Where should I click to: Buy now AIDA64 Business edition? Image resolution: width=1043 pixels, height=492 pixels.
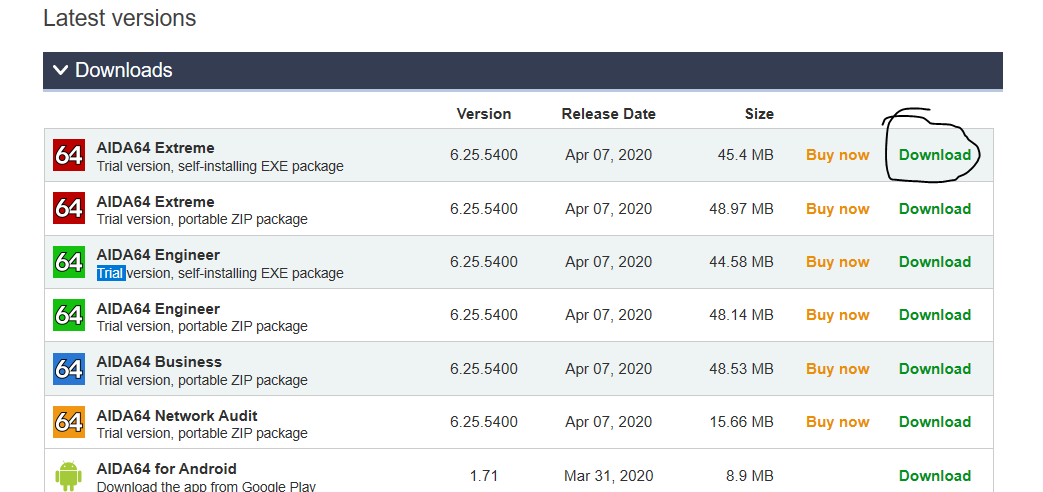(837, 369)
